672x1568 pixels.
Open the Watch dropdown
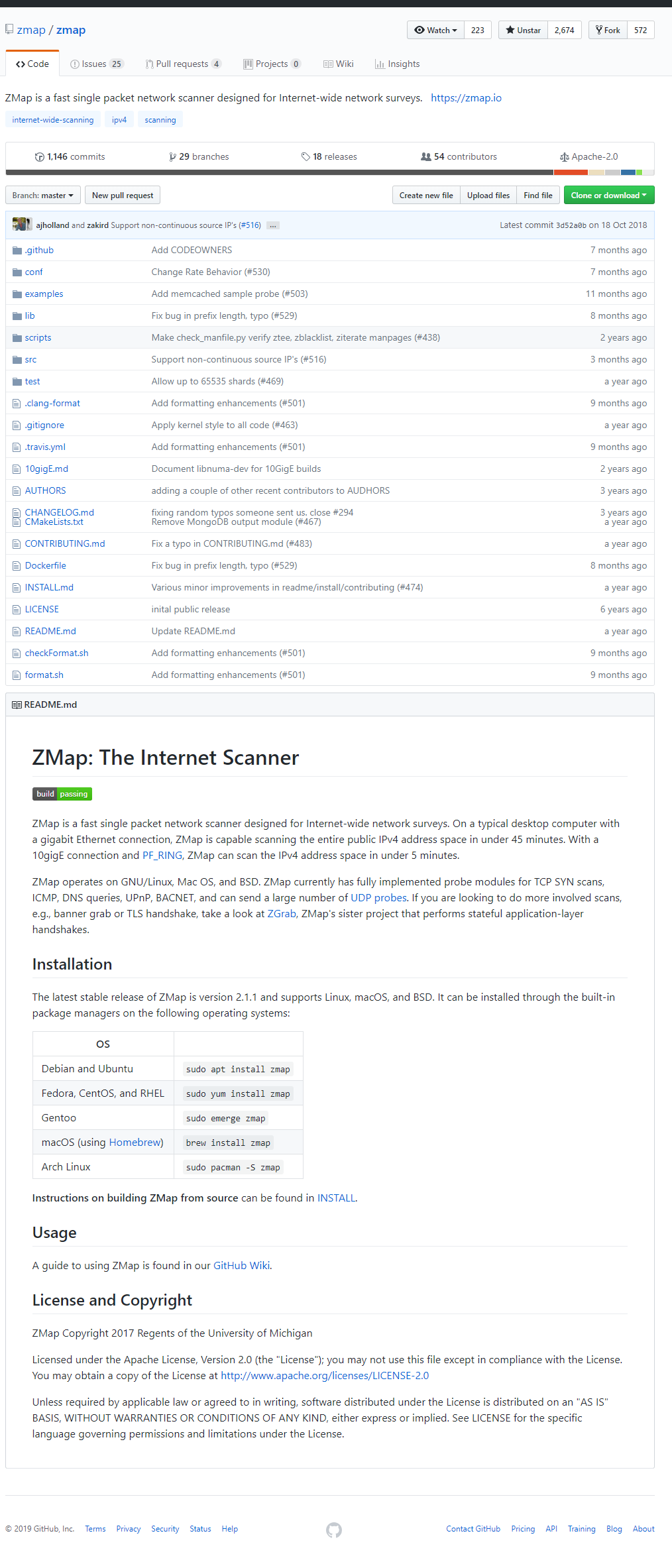pyautogui.click(x=435, y=30)
